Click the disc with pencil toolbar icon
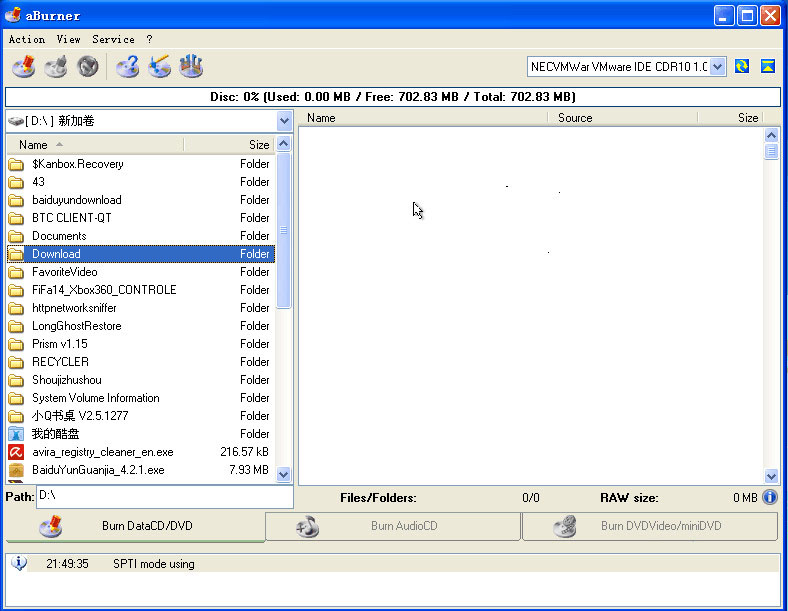 [x=159, y=67]
